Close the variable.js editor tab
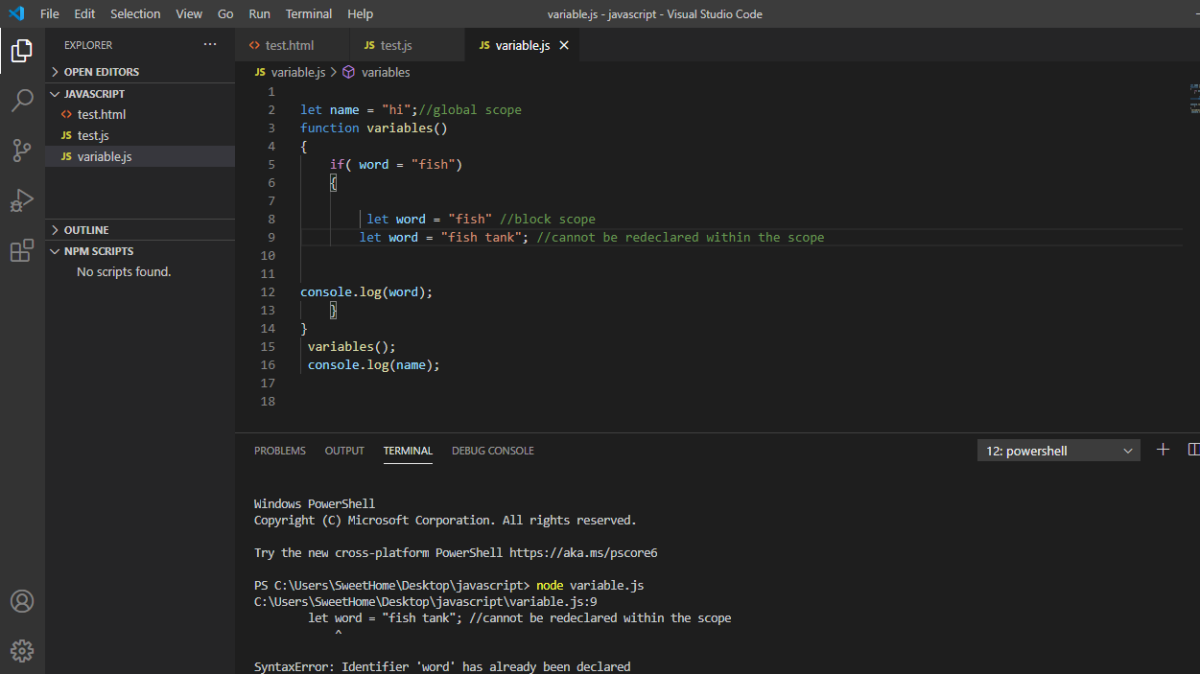Image resolution: width=1200 pixels, height=674 pixels. point(562,44)
